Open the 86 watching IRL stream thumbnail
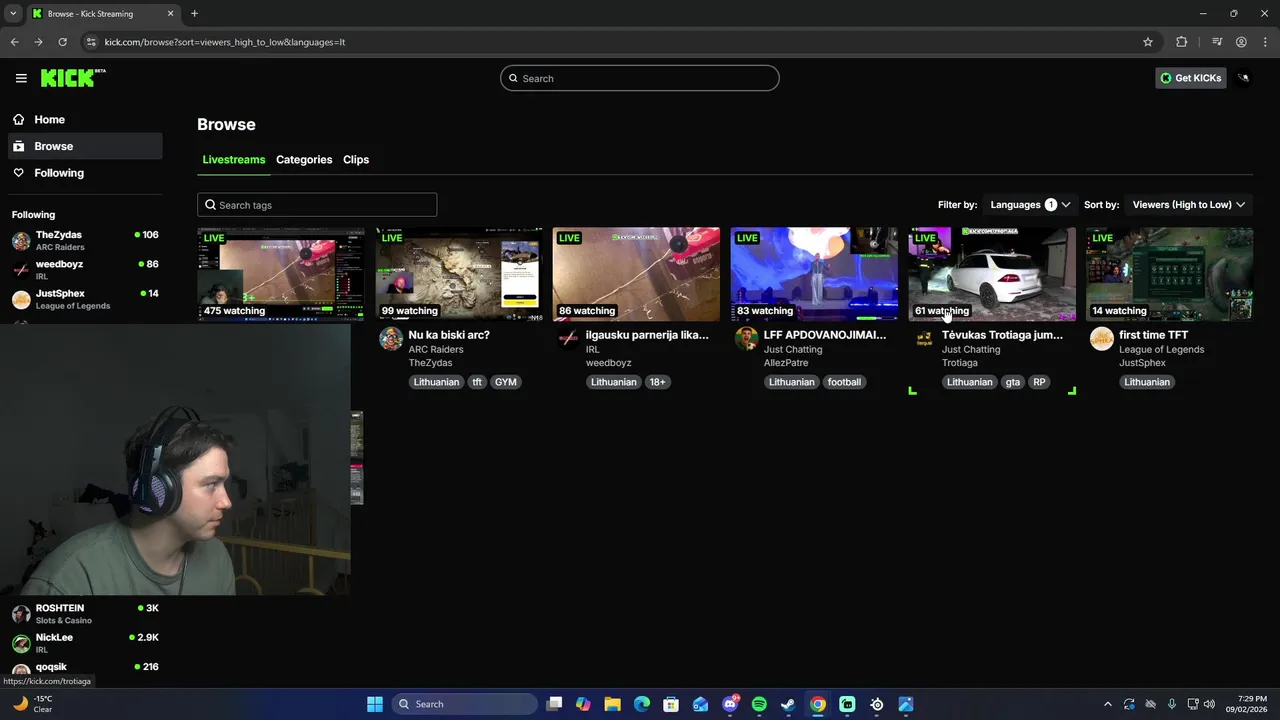This screenshot has width=1280, height=720. tap(636, 274)
